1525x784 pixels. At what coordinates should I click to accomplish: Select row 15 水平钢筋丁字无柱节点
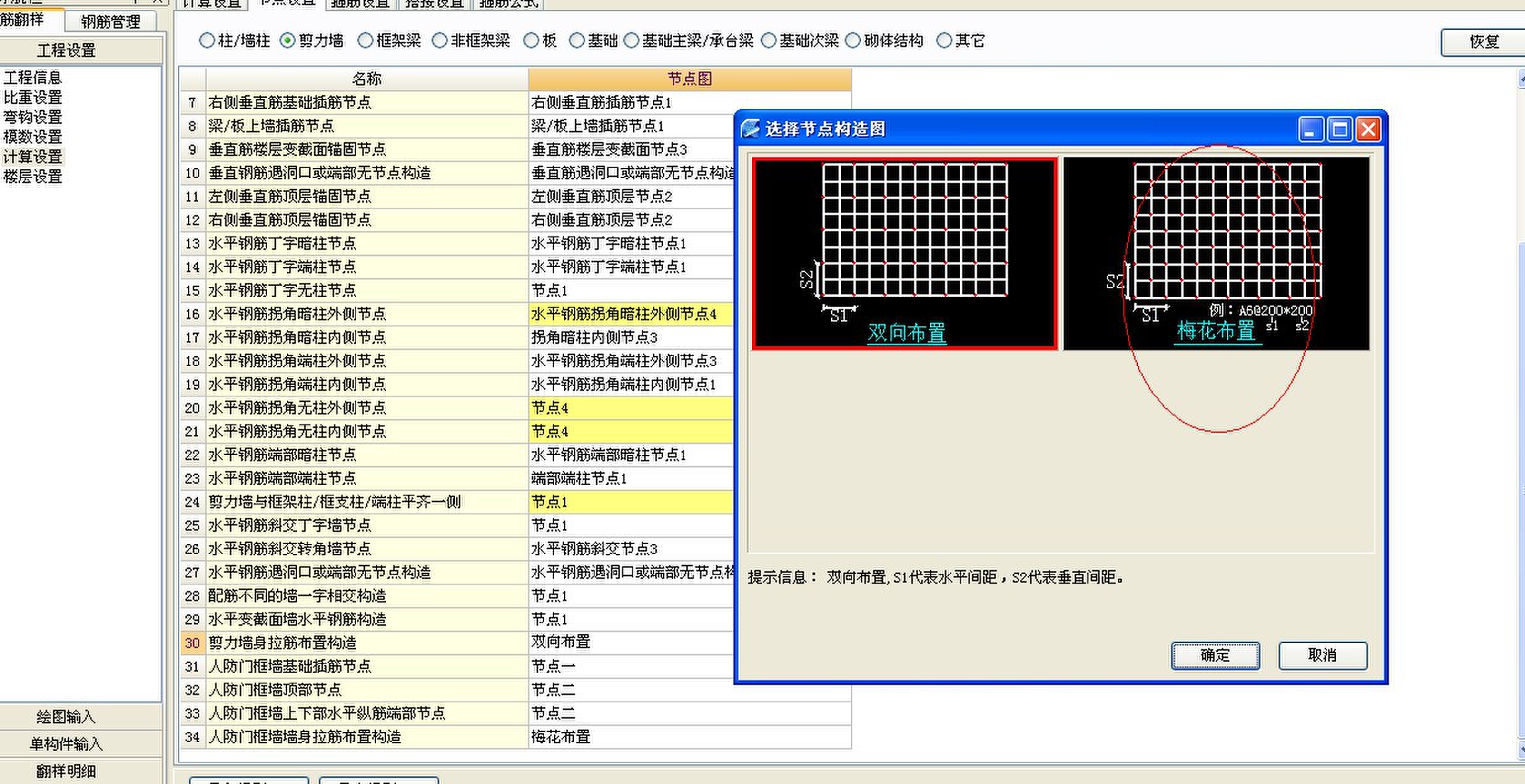point(367,291)
